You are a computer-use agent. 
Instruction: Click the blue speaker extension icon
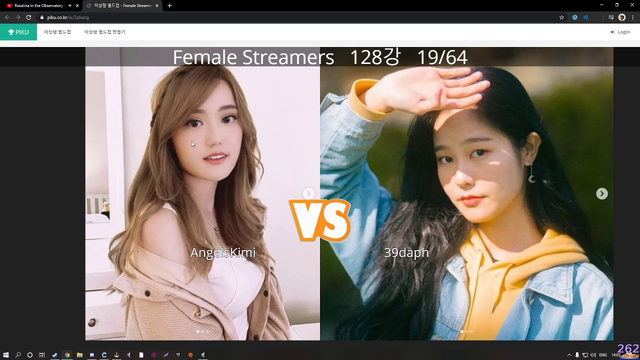(586, 18)
